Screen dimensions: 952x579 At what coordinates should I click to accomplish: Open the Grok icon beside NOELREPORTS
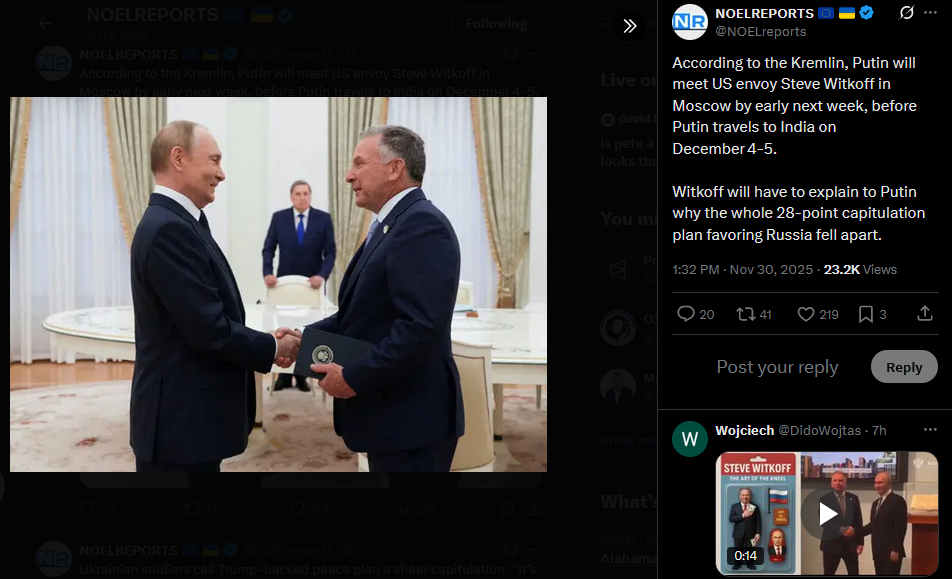click(906, 12)
